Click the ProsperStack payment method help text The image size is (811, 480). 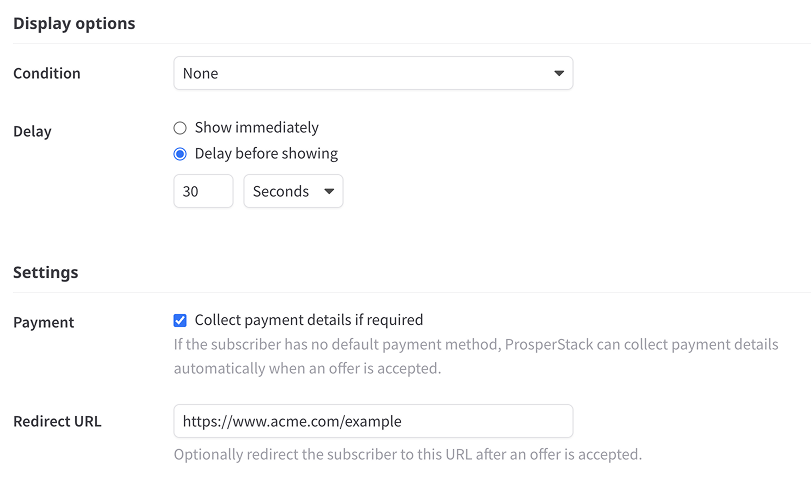tap(476, 356)
